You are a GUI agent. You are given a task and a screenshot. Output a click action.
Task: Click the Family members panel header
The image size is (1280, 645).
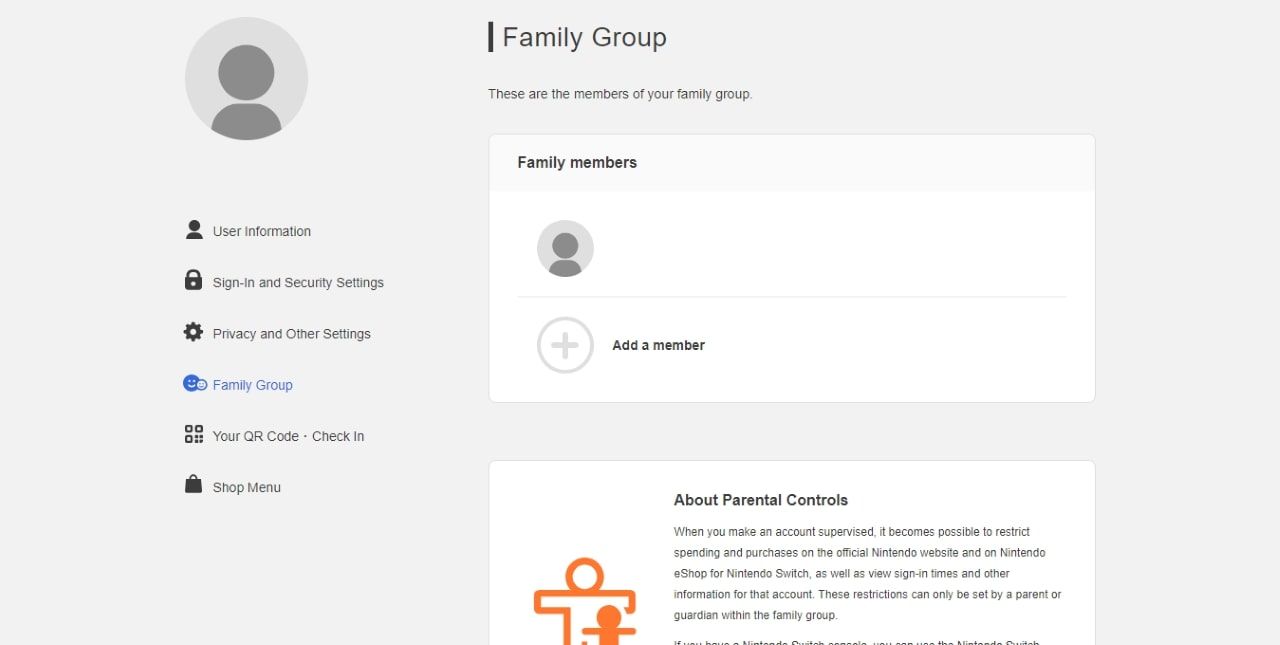point(576,162)
